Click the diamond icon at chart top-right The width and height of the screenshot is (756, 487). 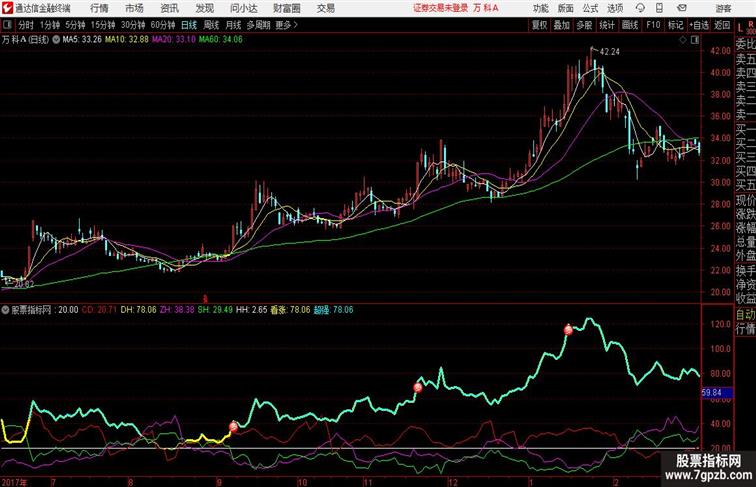[683, 40]
